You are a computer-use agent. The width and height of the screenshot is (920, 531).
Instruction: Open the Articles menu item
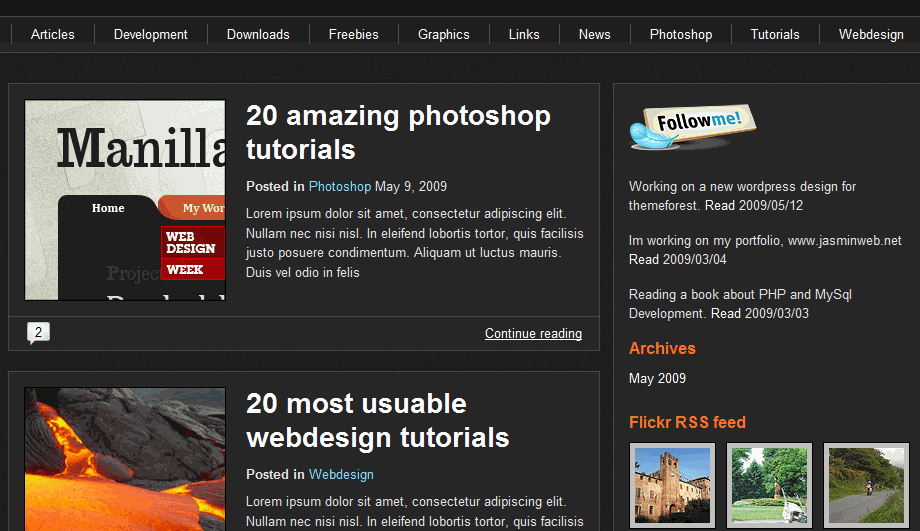52,35
